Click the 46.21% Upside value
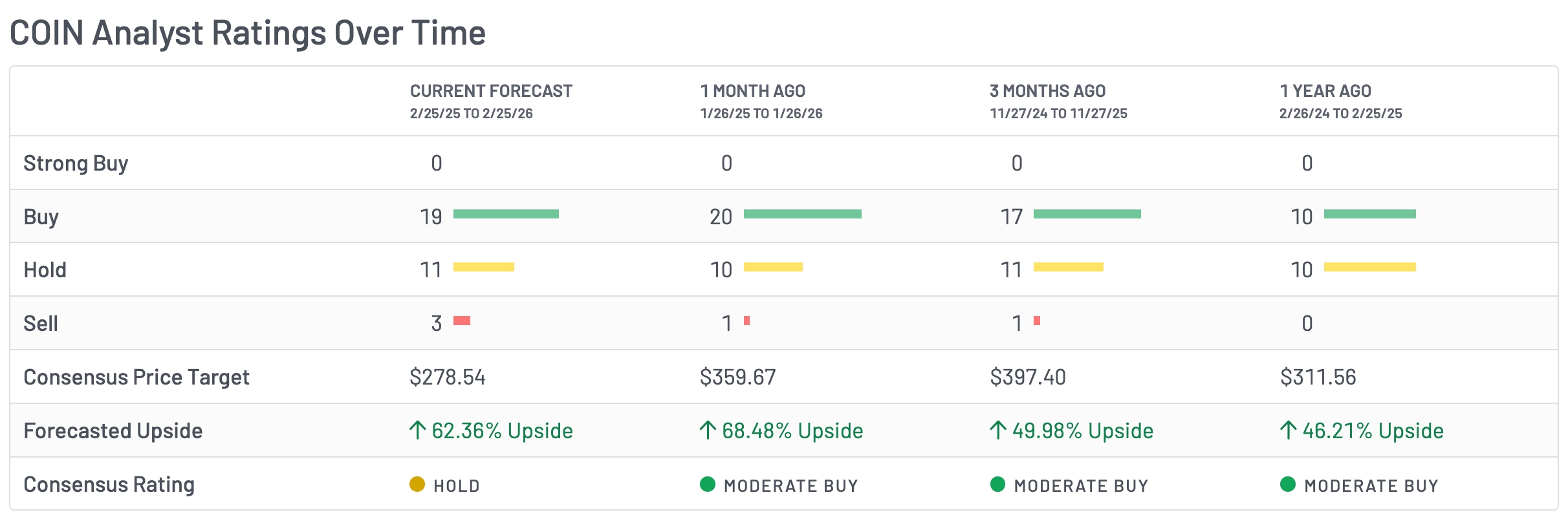This screenshot has width=1568, height=519. (x=1373, y=431)
